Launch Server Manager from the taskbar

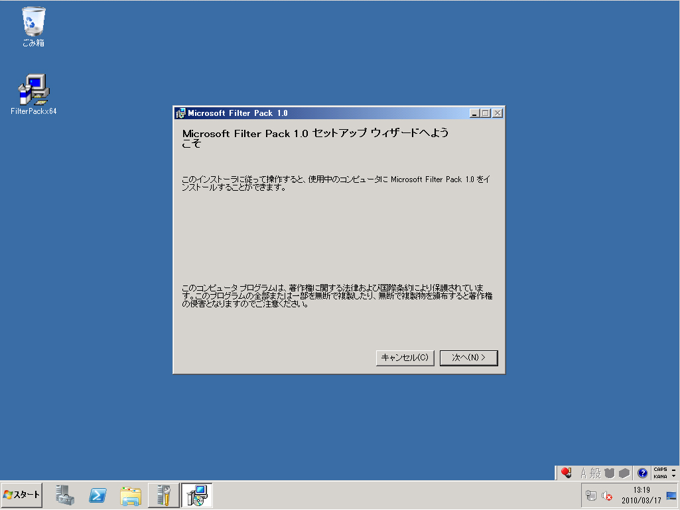pos(65,495)
